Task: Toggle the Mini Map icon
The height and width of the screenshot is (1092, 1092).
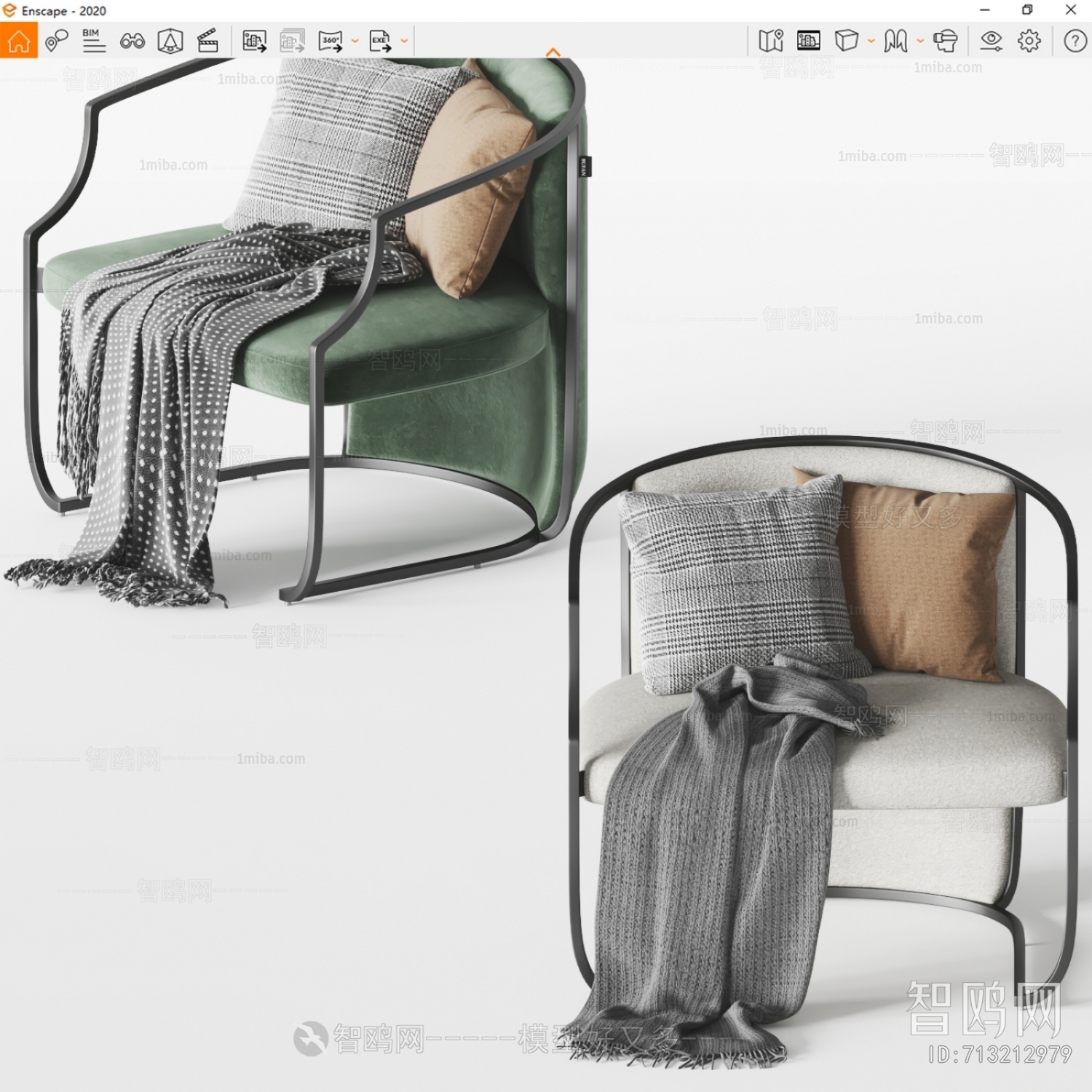Action: tap(771, 41)
